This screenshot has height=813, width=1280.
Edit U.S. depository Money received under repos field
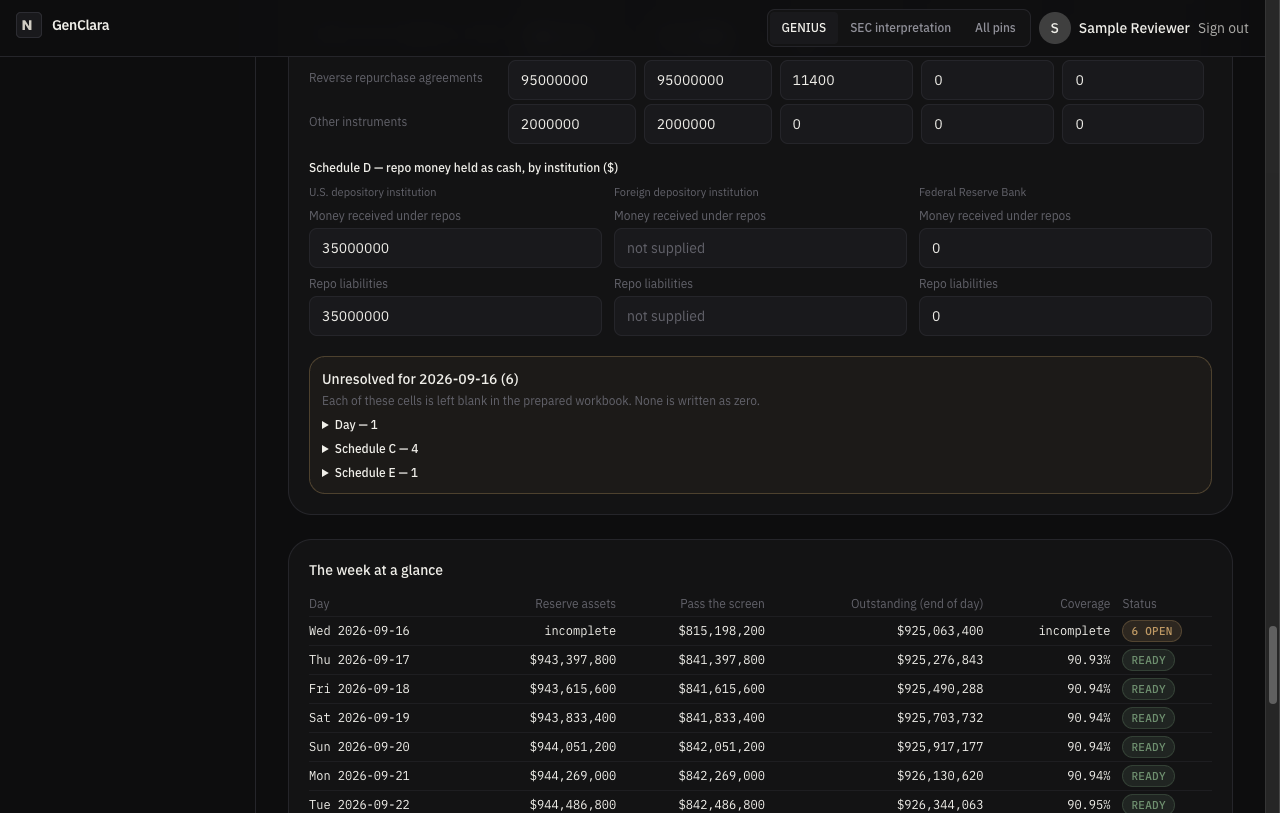(455, 248)
